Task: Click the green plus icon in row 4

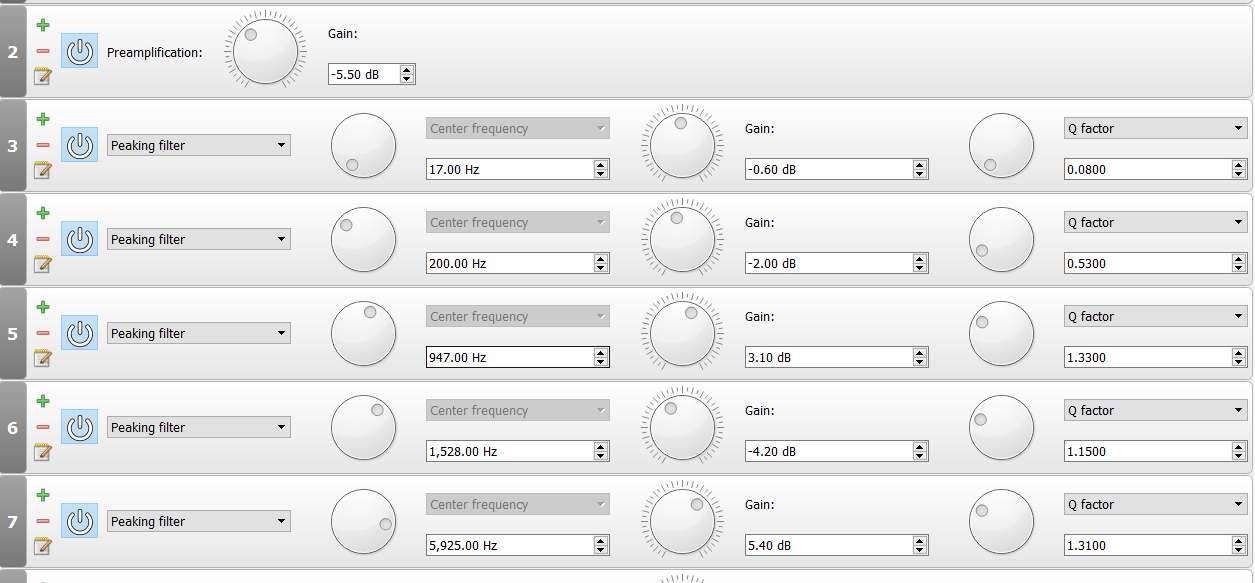Action: [42, 213]
